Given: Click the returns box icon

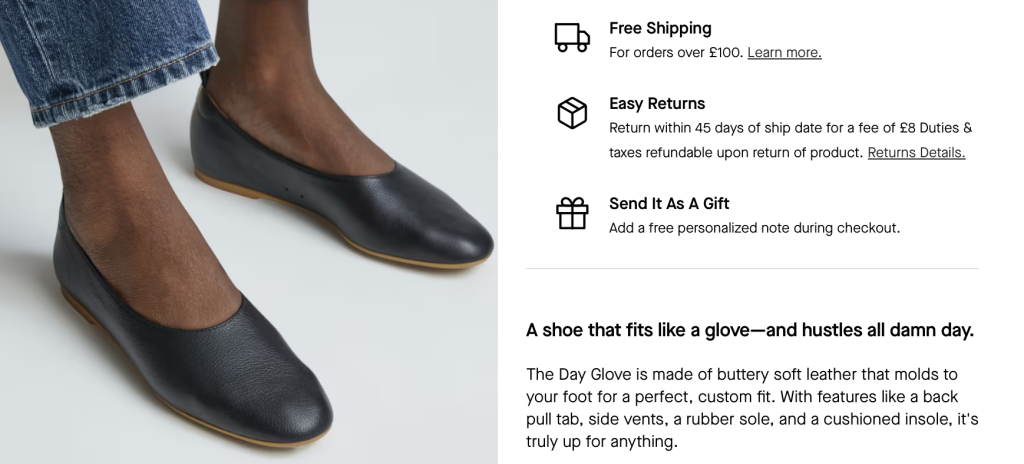Looking at the screenshot, I should (572, 113).
